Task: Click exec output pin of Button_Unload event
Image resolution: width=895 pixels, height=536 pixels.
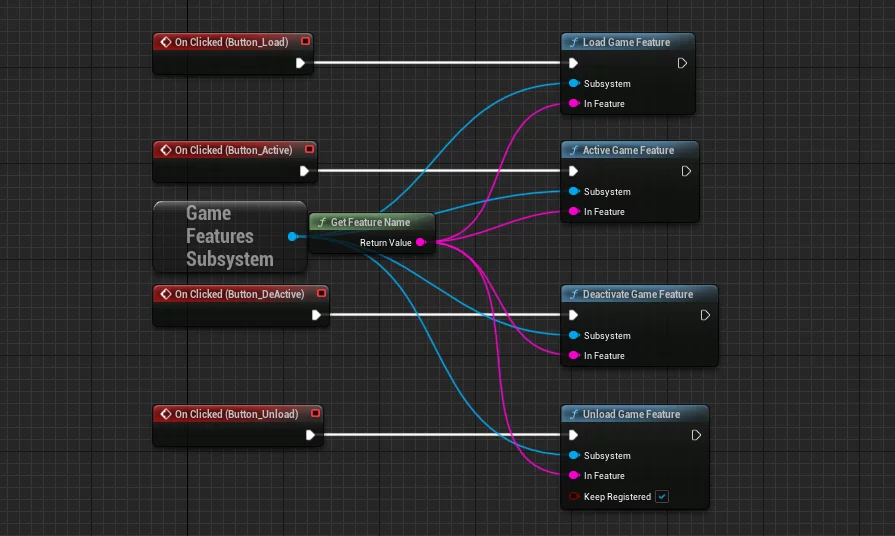Action: click(310, 435)
